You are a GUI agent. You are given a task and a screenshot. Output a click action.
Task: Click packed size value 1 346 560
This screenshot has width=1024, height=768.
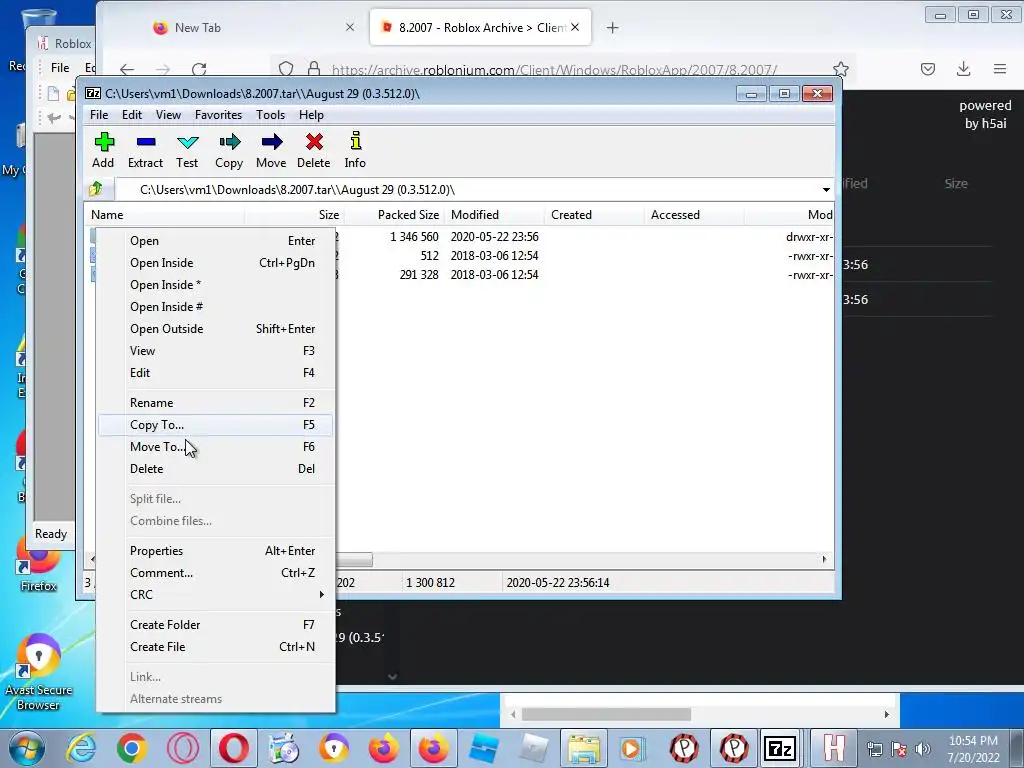click(414, 237)
